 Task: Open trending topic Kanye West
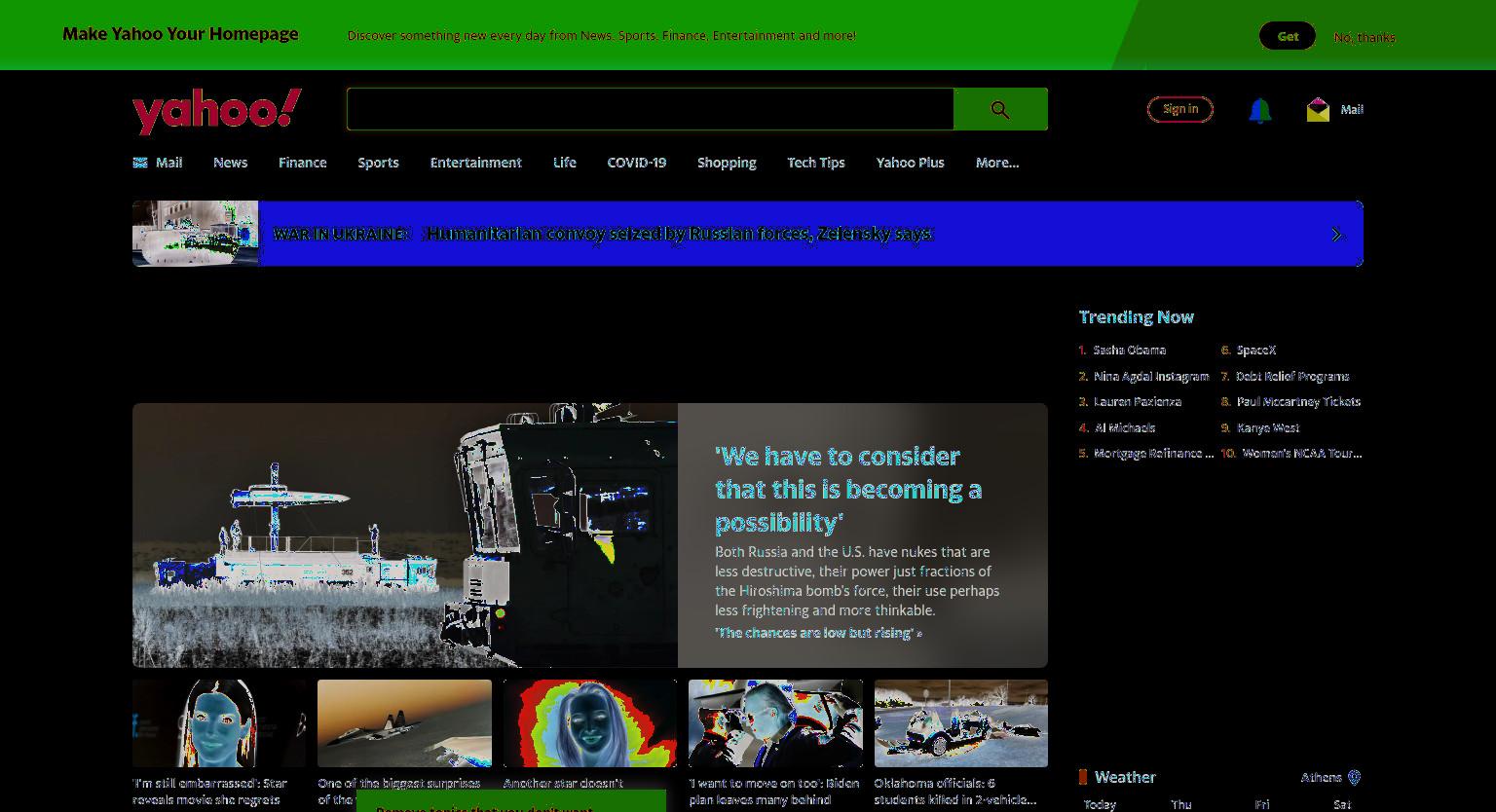1268,427
